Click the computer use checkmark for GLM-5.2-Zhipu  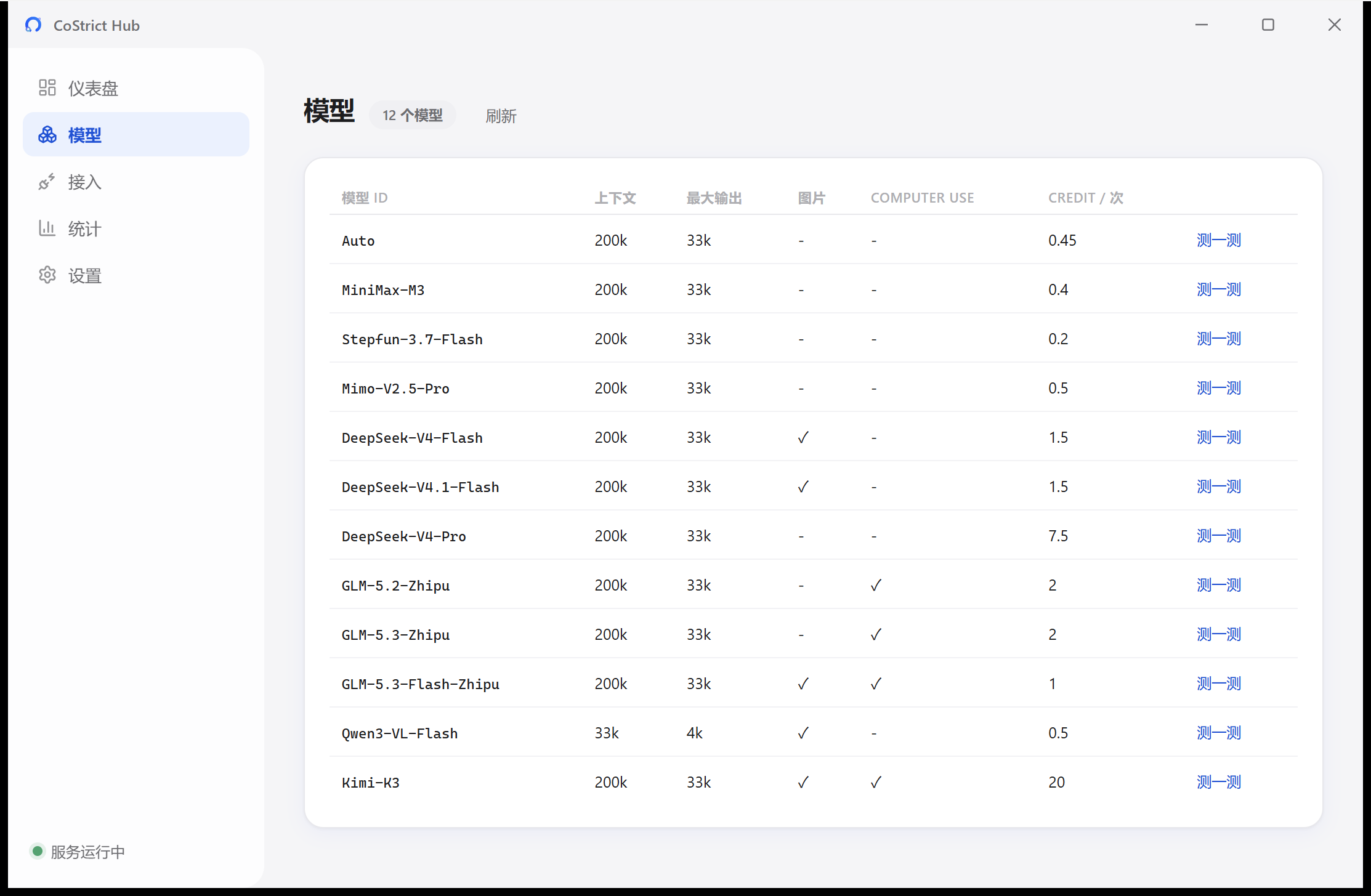coord(876,585)
